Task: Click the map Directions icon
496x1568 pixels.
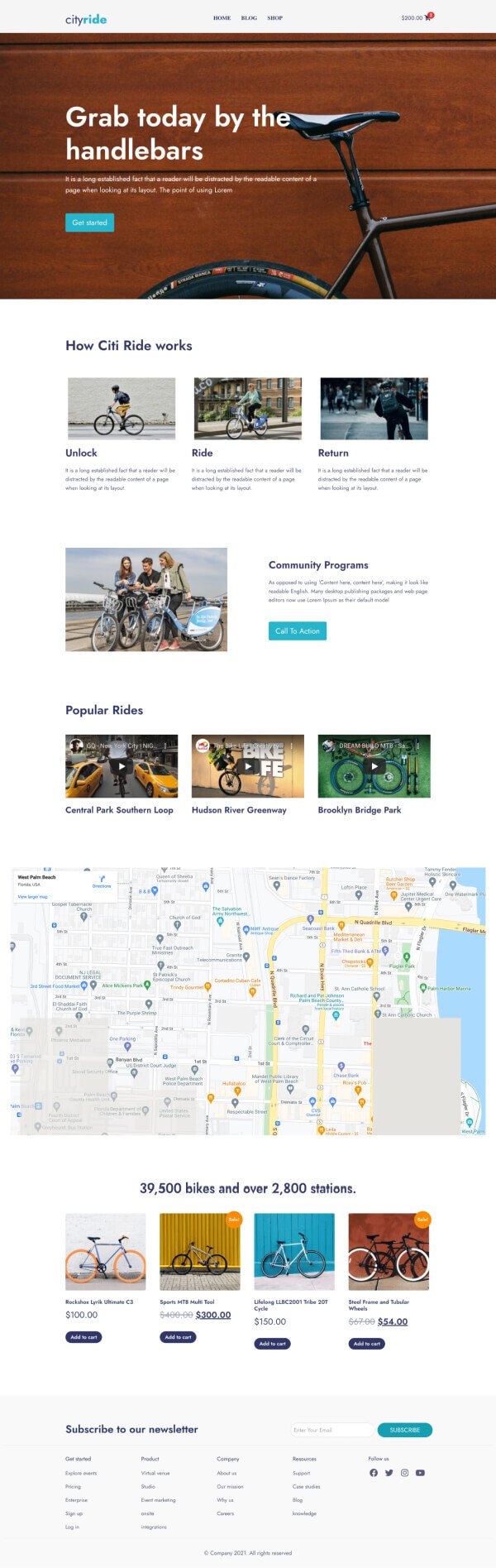Action: pos(102,879)
